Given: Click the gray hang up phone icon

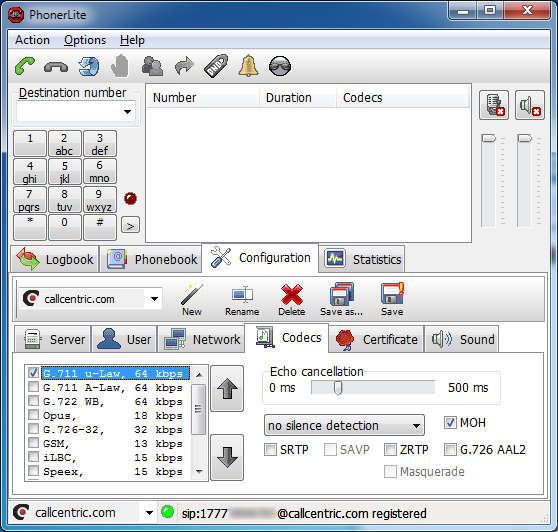Looking at the screenshot, I should click(56, 67).
